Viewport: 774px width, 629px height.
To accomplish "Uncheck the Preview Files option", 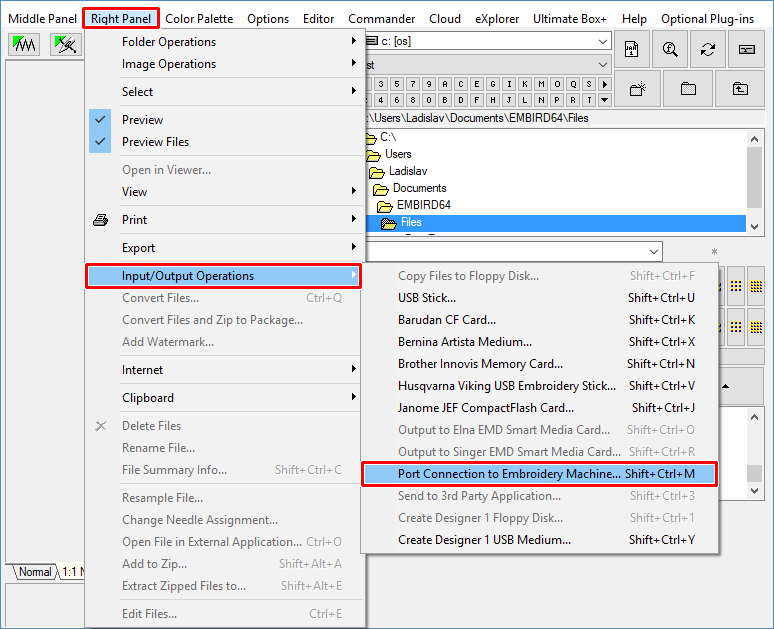I will click(155, 142).
